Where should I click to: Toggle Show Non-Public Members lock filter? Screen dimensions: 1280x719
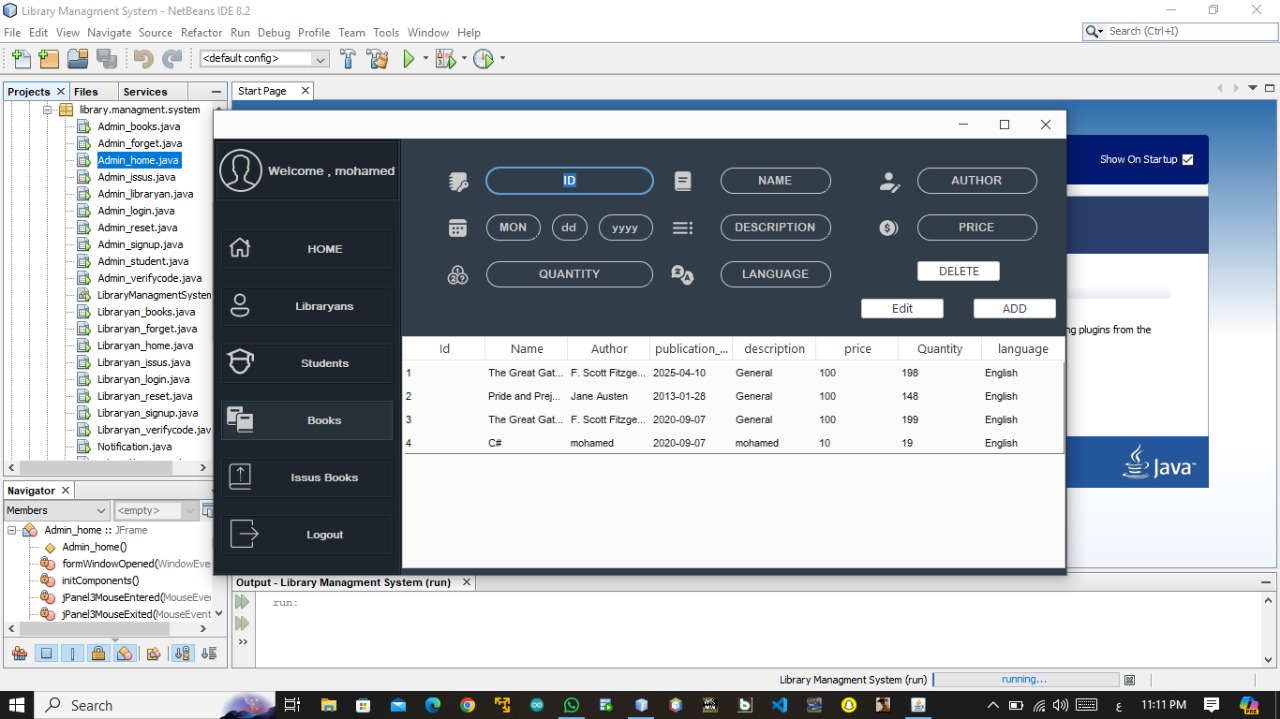tap(98, 653)
